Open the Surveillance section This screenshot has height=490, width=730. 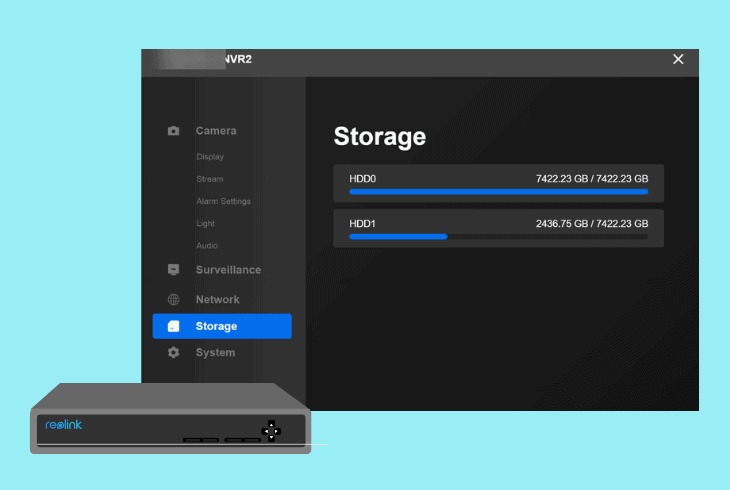tap(228, 270)
